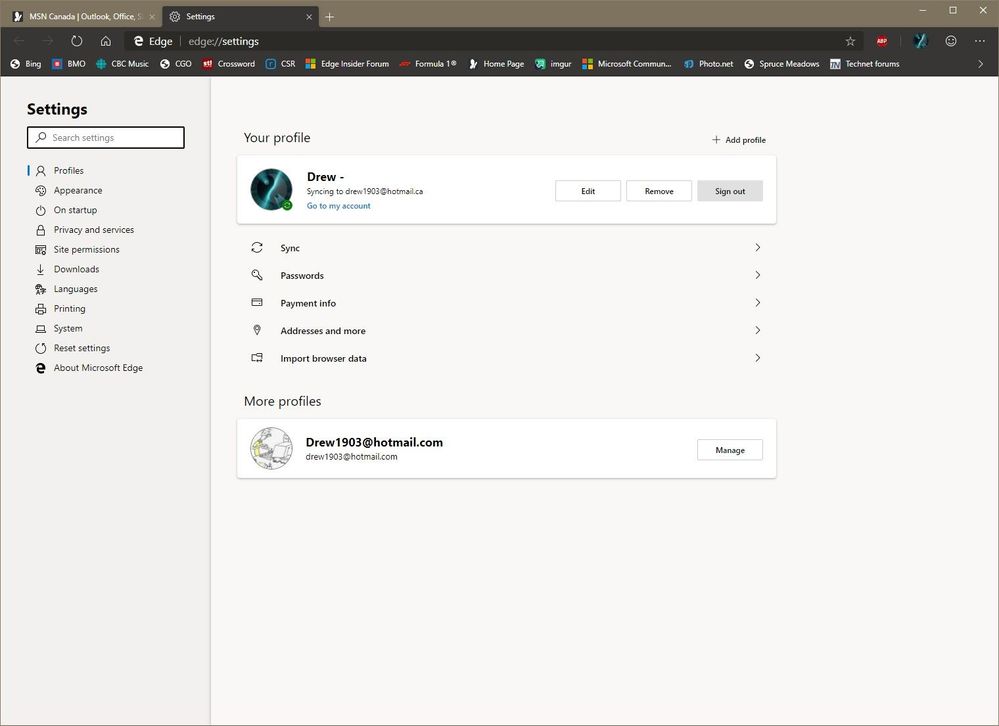
Task: Click the favorites star icon
Action: [850, 41]
